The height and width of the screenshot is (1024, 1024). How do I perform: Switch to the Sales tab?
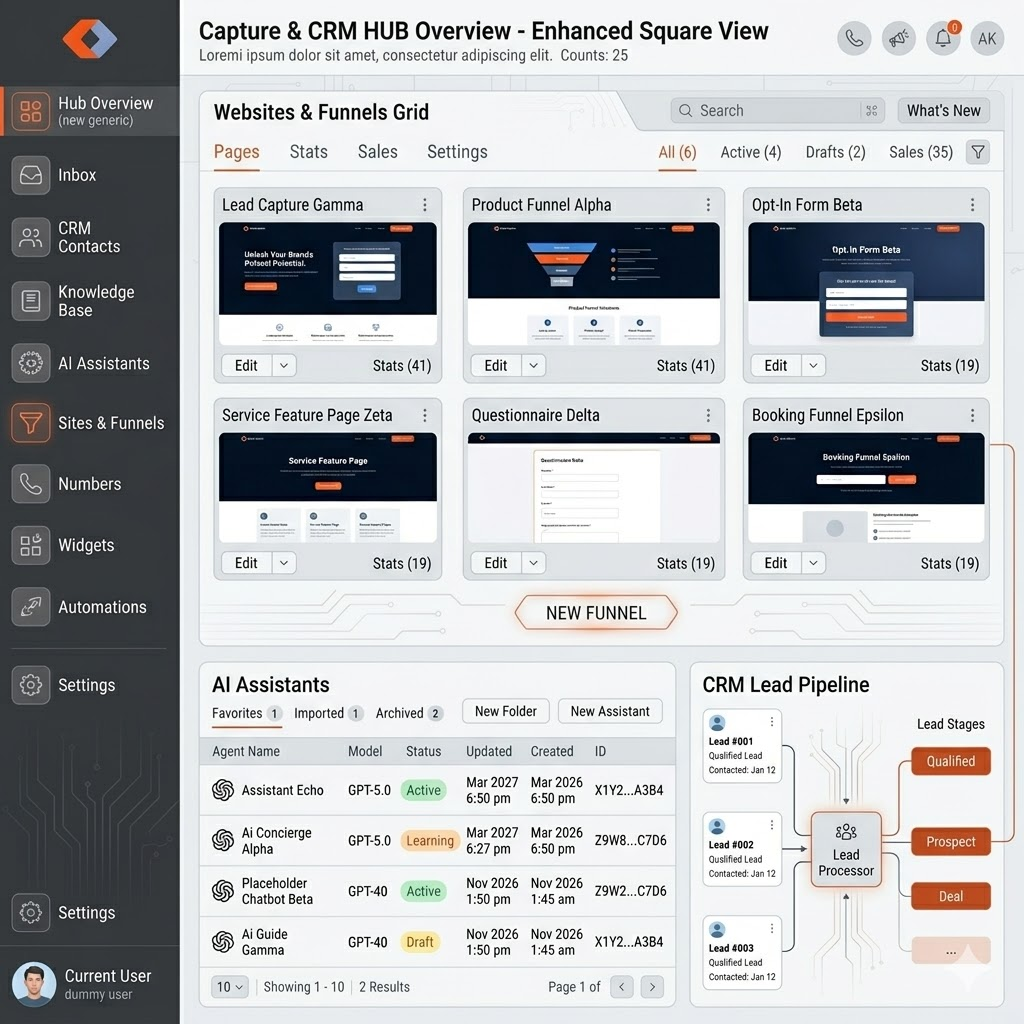pos(377,152)
